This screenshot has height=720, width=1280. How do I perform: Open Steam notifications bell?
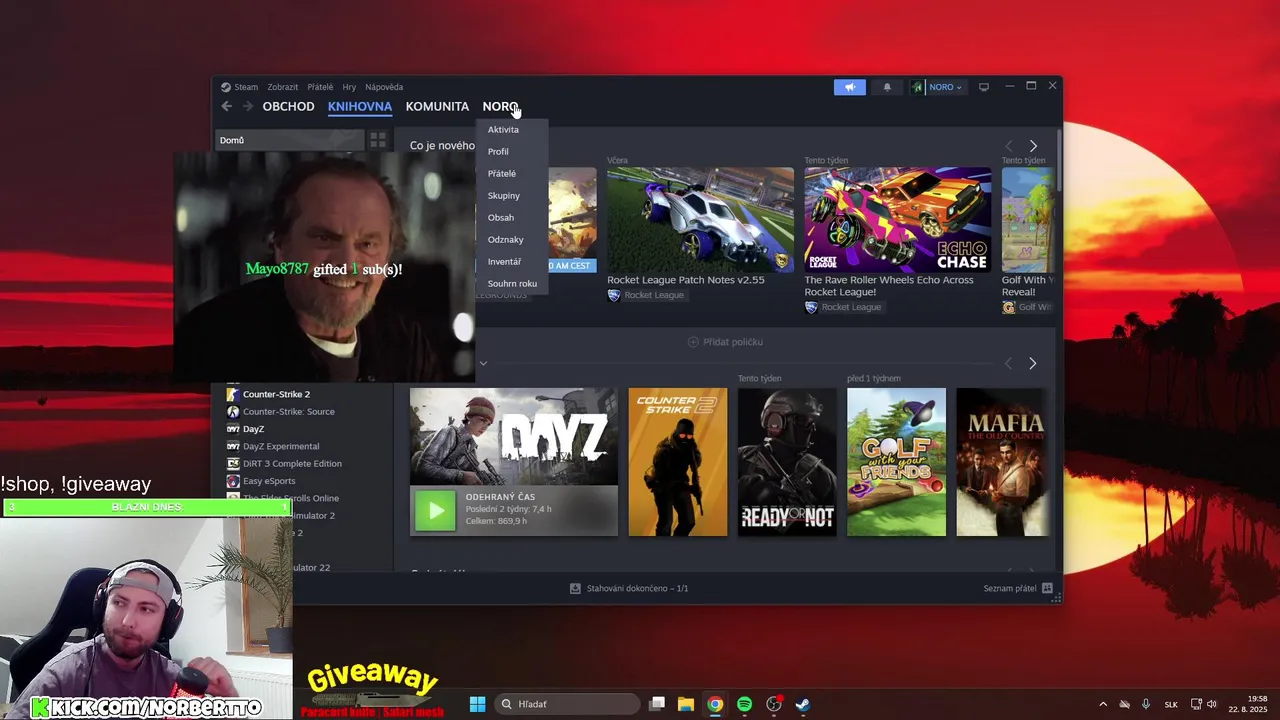pos(887,87)
